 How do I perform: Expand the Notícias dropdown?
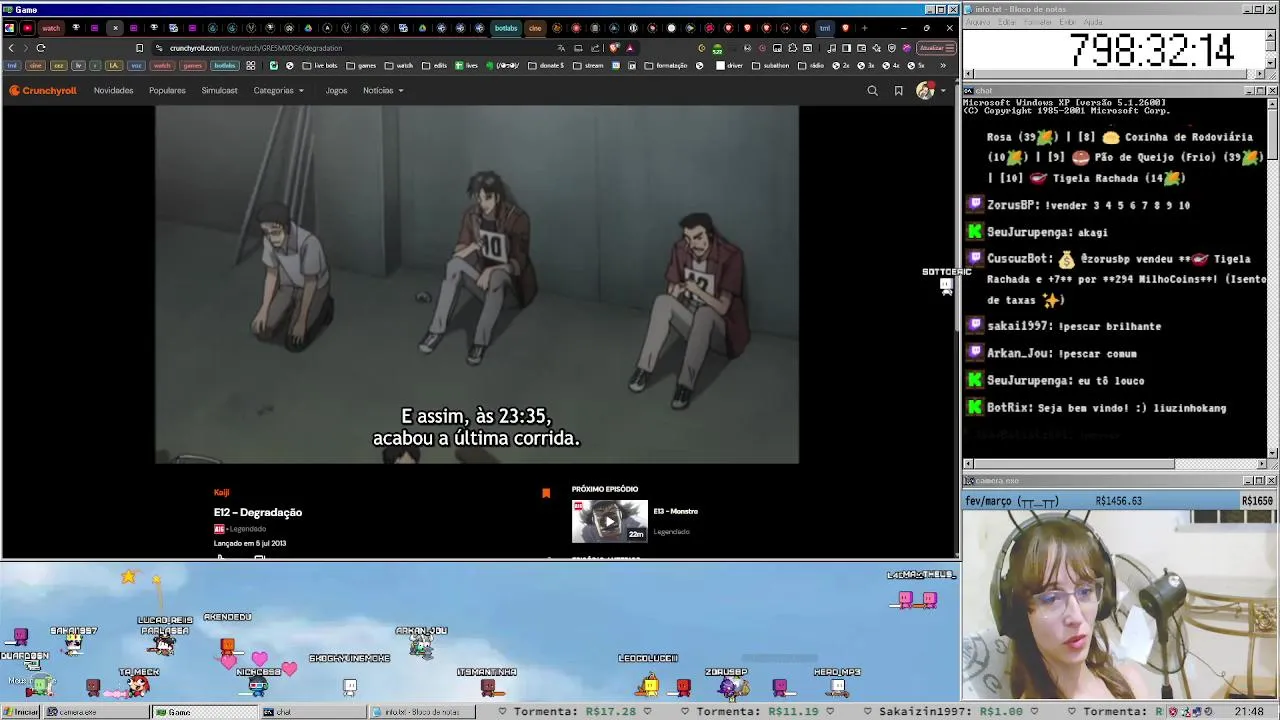[383, 91]
